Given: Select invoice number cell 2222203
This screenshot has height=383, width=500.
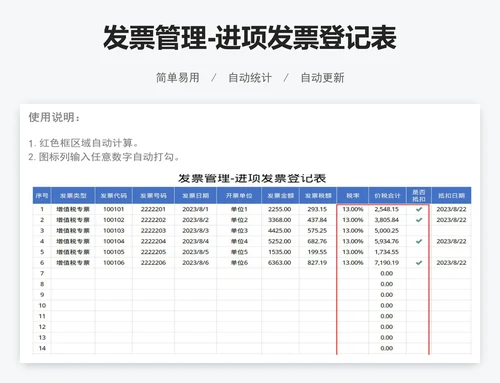Looking at the screenshot, I should [x=153, y=231].
